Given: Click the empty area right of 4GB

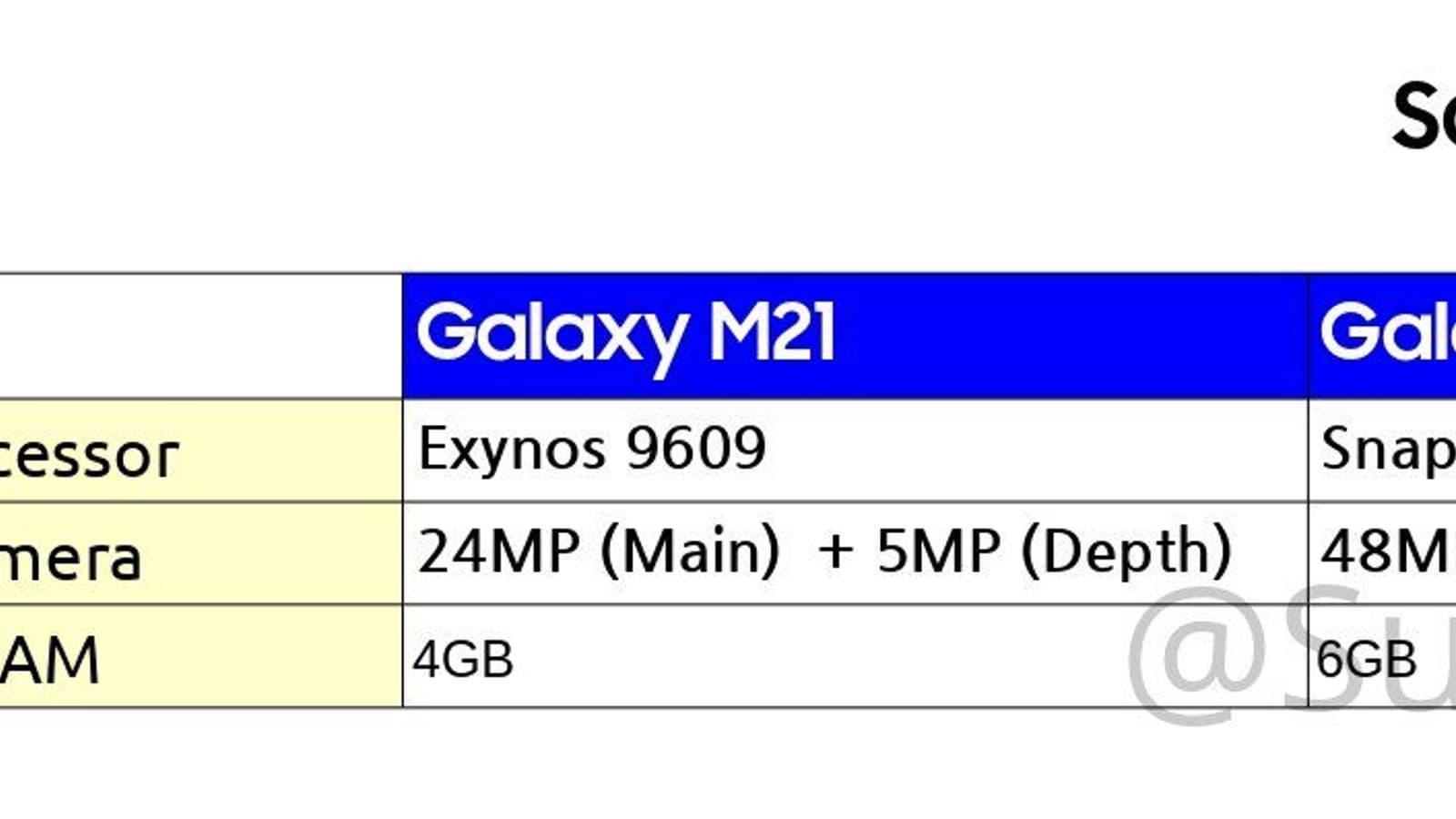Looking at the screenshot, I should point(819,659).
